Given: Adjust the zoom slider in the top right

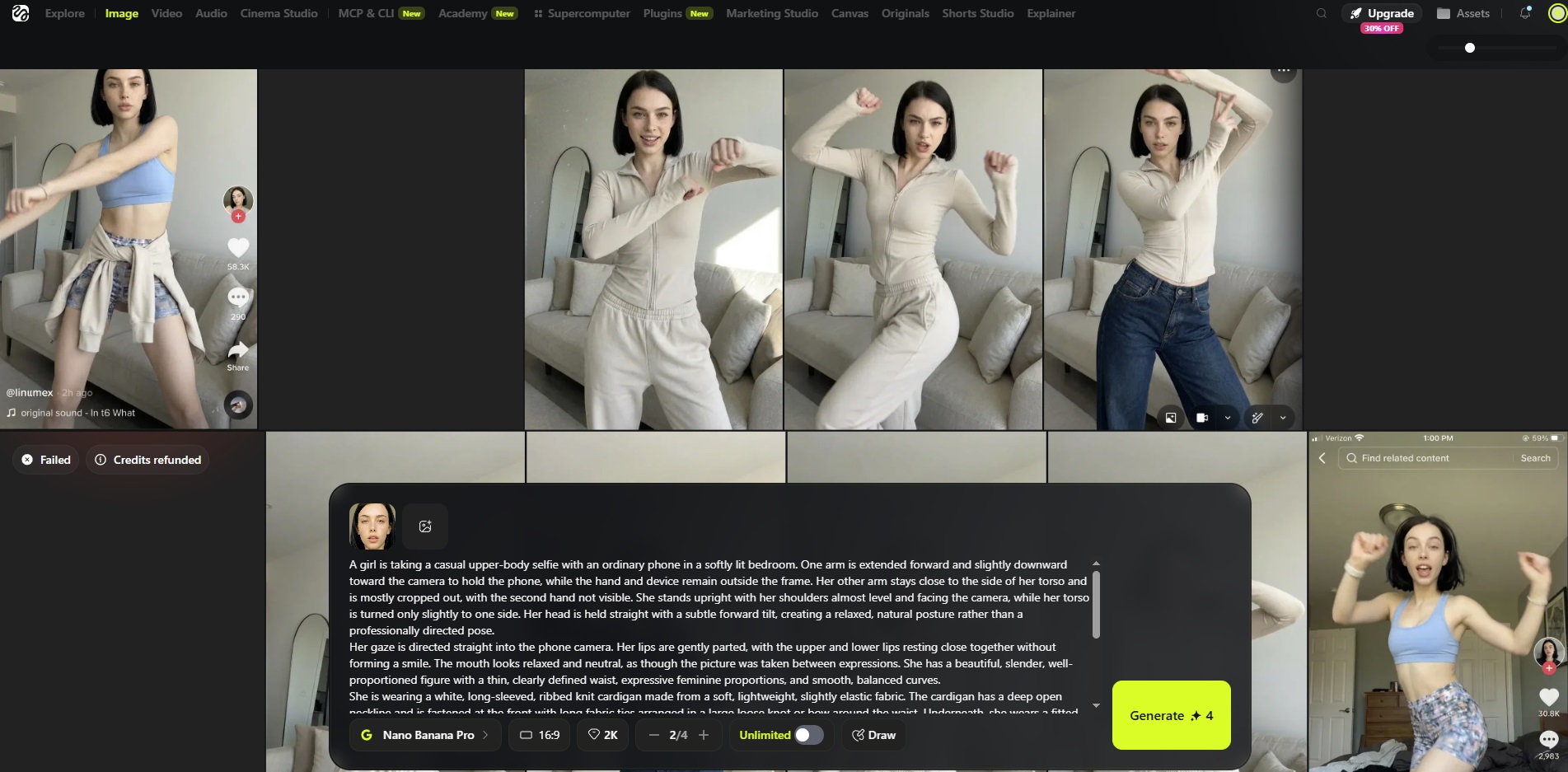Looking at the screenshot, I should pos(1470,48).
